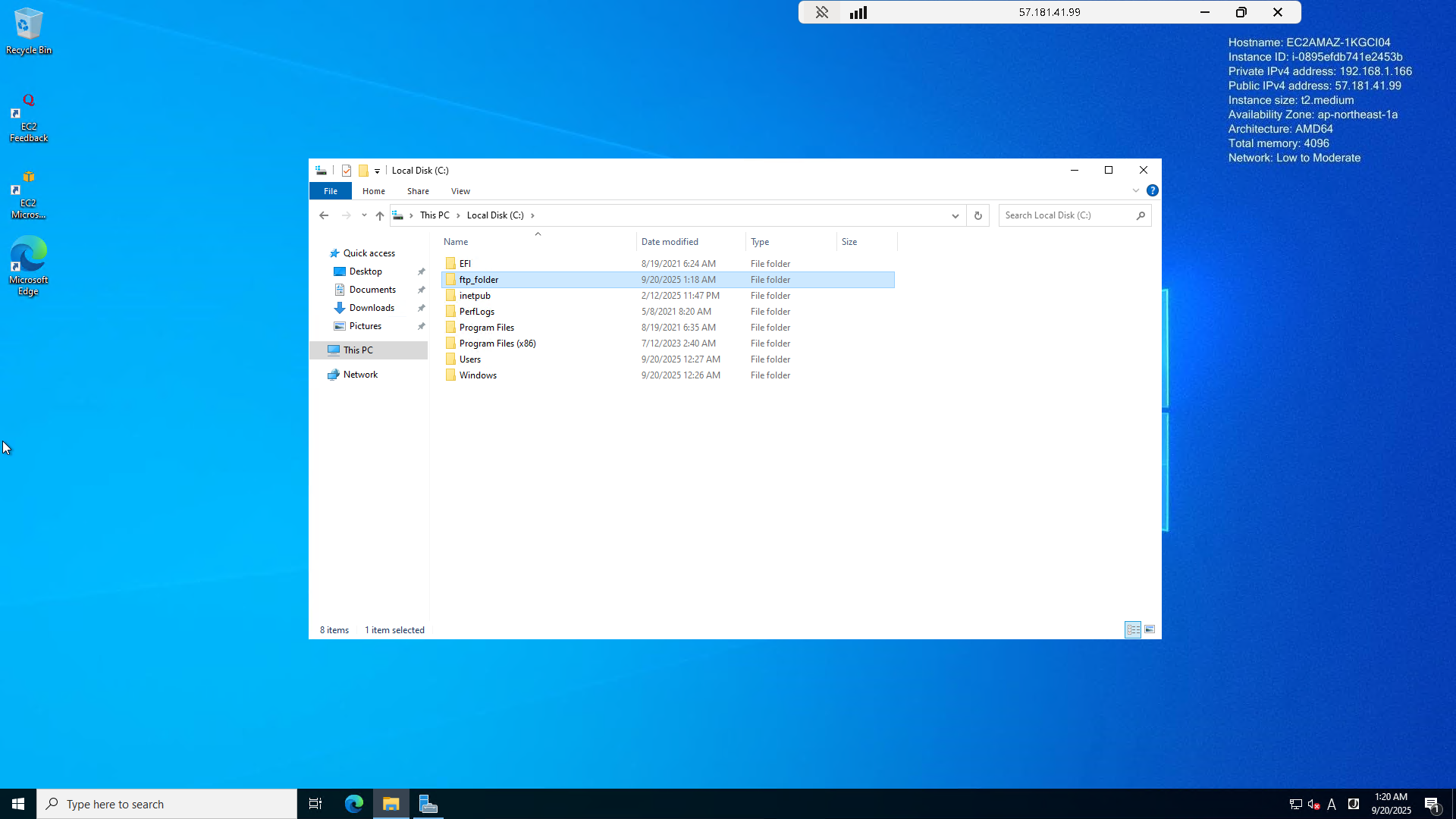Viewport: 1456px width, 819px height.
Task: Open Microsoft Edge from the taskbar
Action: 354,804
